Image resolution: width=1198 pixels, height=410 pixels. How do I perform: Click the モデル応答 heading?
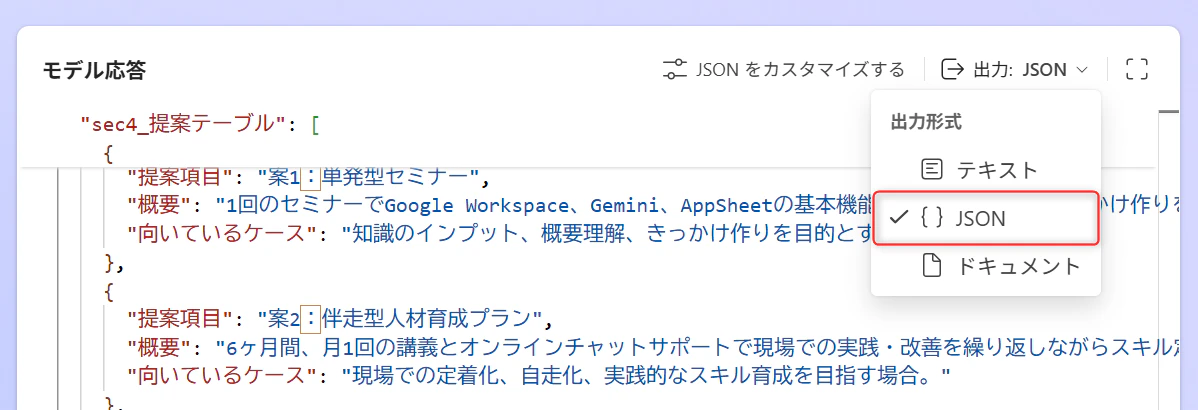tap(95, 70)
